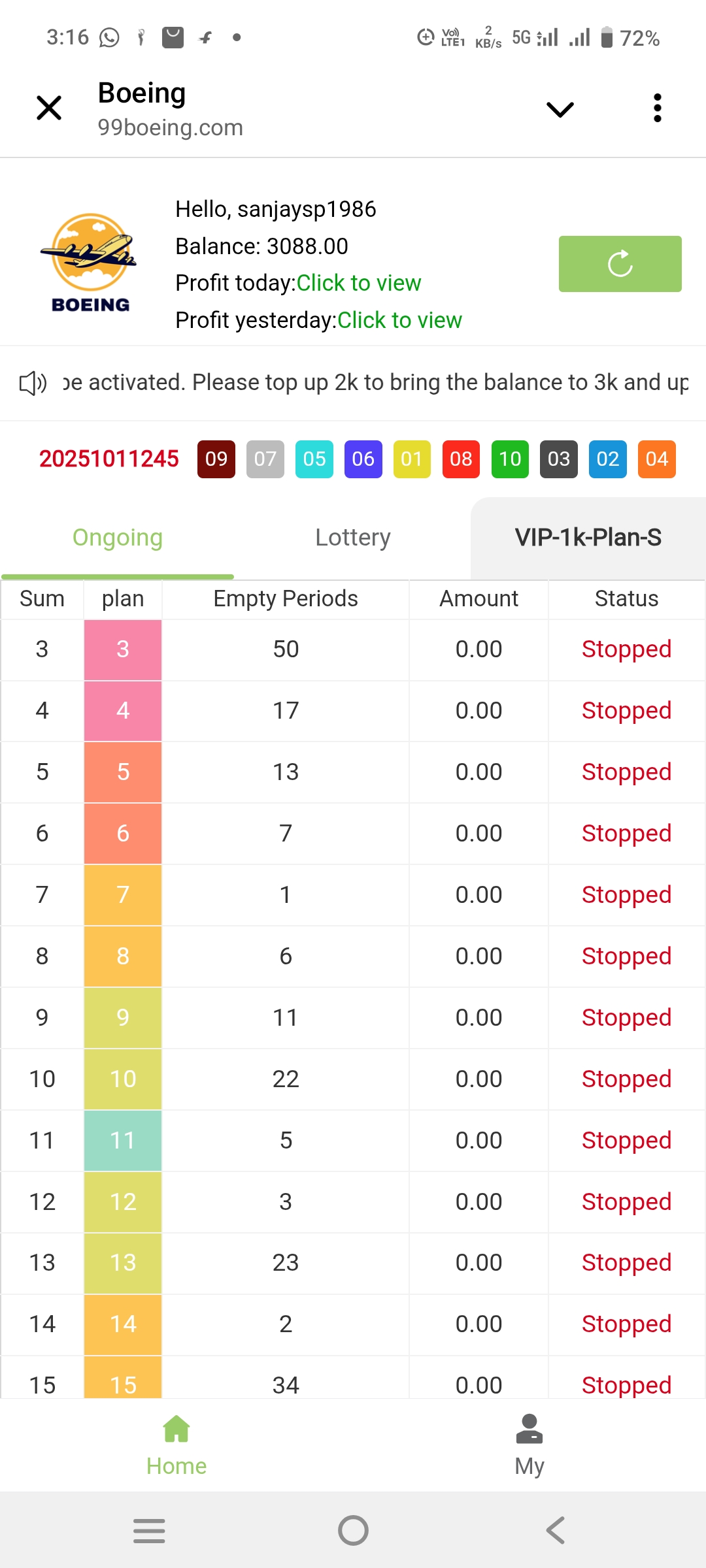Image resolution: width=706 pixels, height=1568 pixels.
Task: Open the three-dot overflow menu
Action: pos(657,108)
